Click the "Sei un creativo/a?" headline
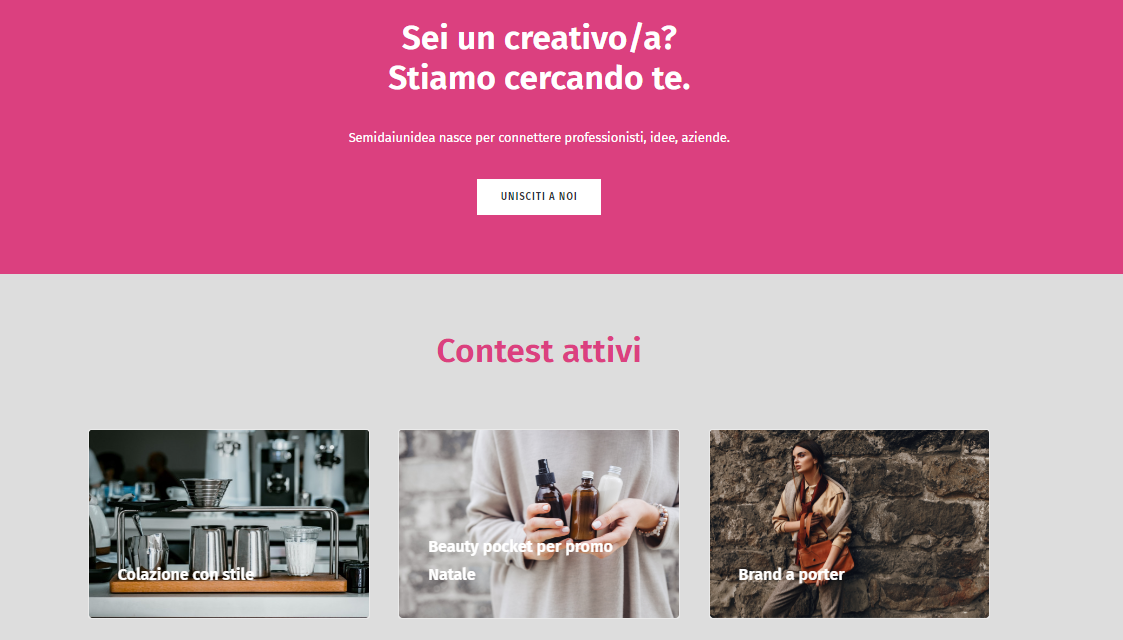Viewport: 1123px width, 640px height. tap(539, 38)
